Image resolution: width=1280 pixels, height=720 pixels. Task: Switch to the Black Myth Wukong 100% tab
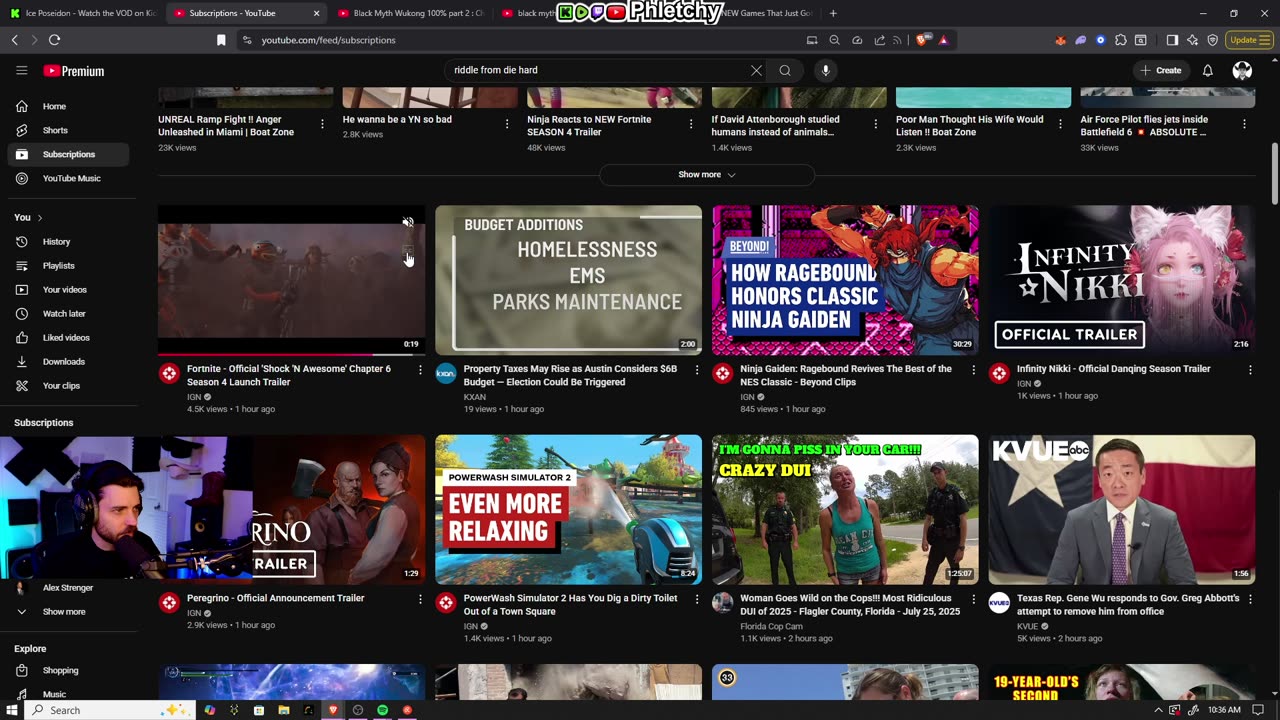(x=410, y=13)
